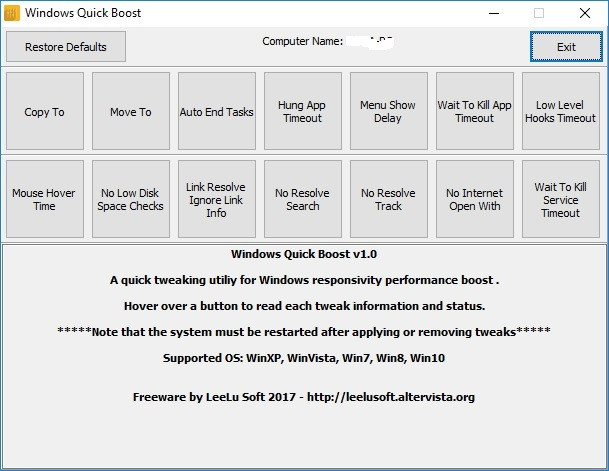The image size is (609, 471).
Task: Select Low Level Hooks Timeout
Action: pyautogui.click(x=561, y=111)
